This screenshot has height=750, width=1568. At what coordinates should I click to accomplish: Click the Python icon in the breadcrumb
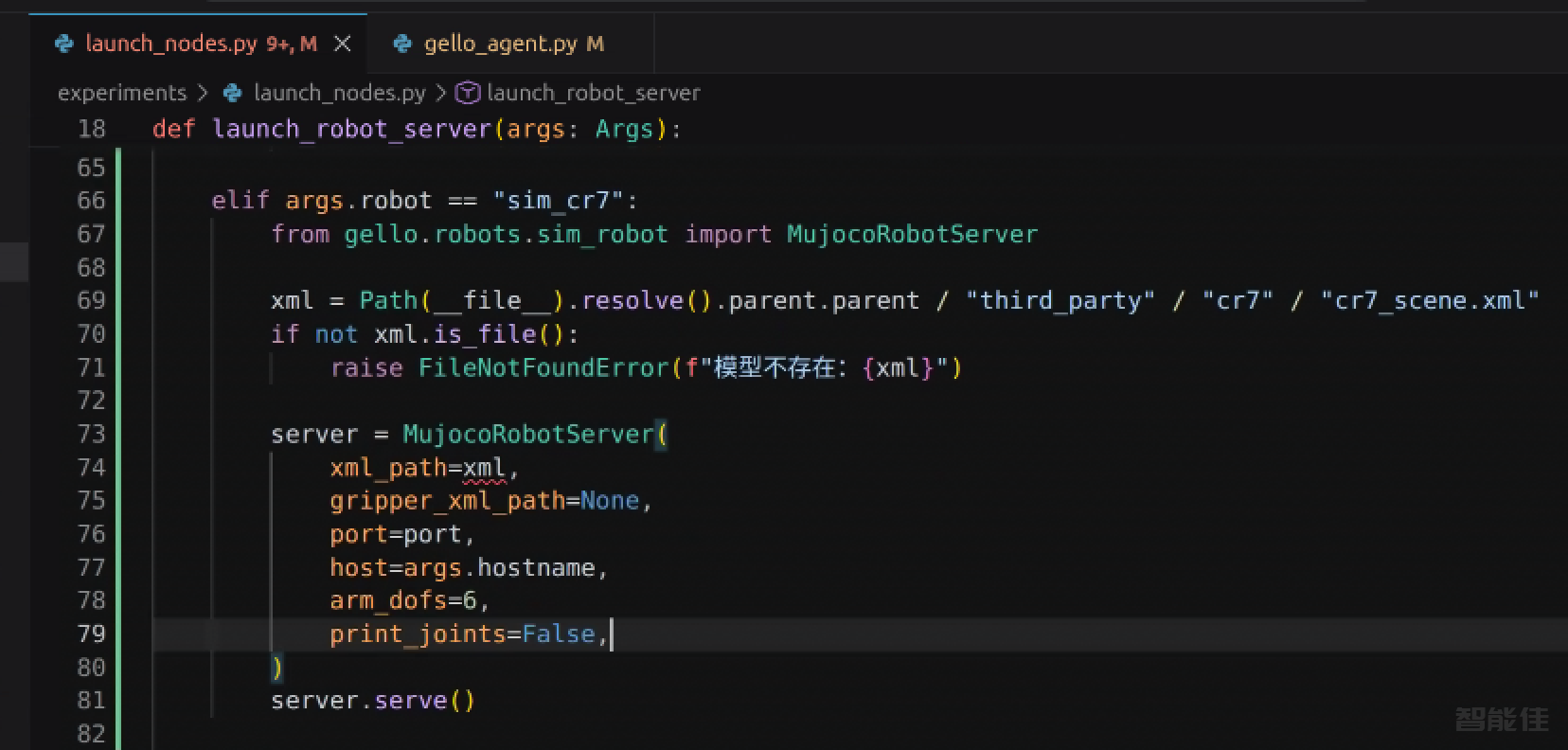pyautogui.click(x=232, y=93)
